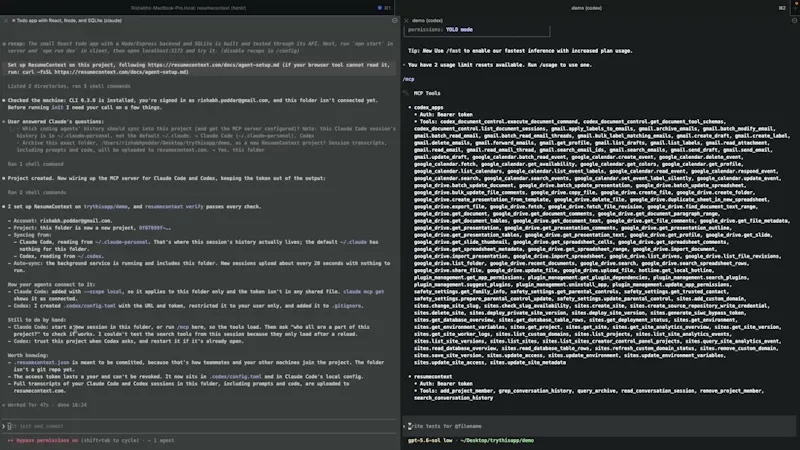Expand 'Ran 2 shell commands' line

[37, 192]
